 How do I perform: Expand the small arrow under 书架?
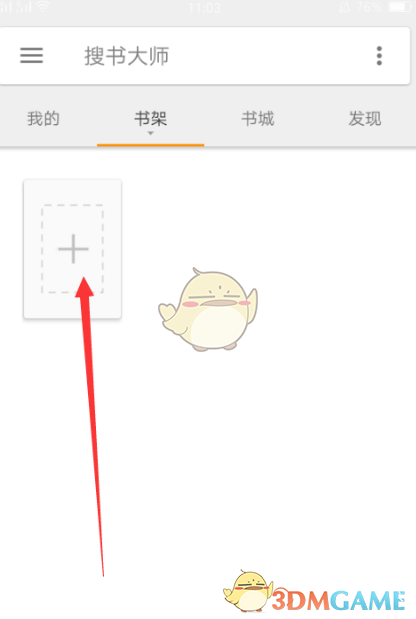pyautogui.click(x=150, y=133)
